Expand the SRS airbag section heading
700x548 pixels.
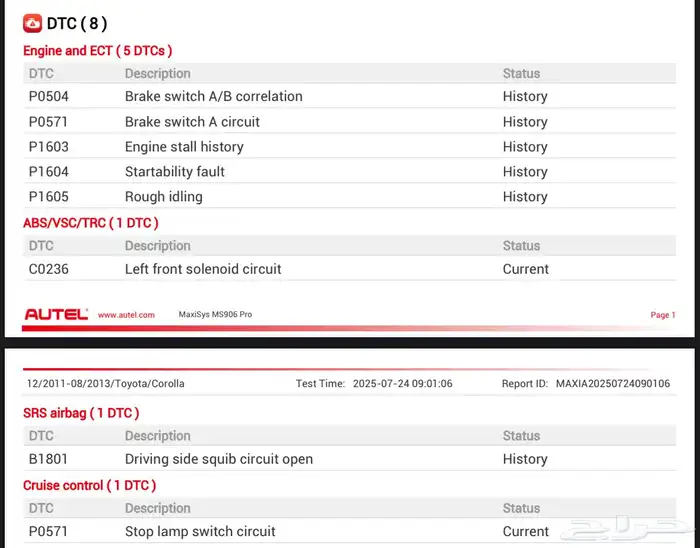click(x=81, y=413)
